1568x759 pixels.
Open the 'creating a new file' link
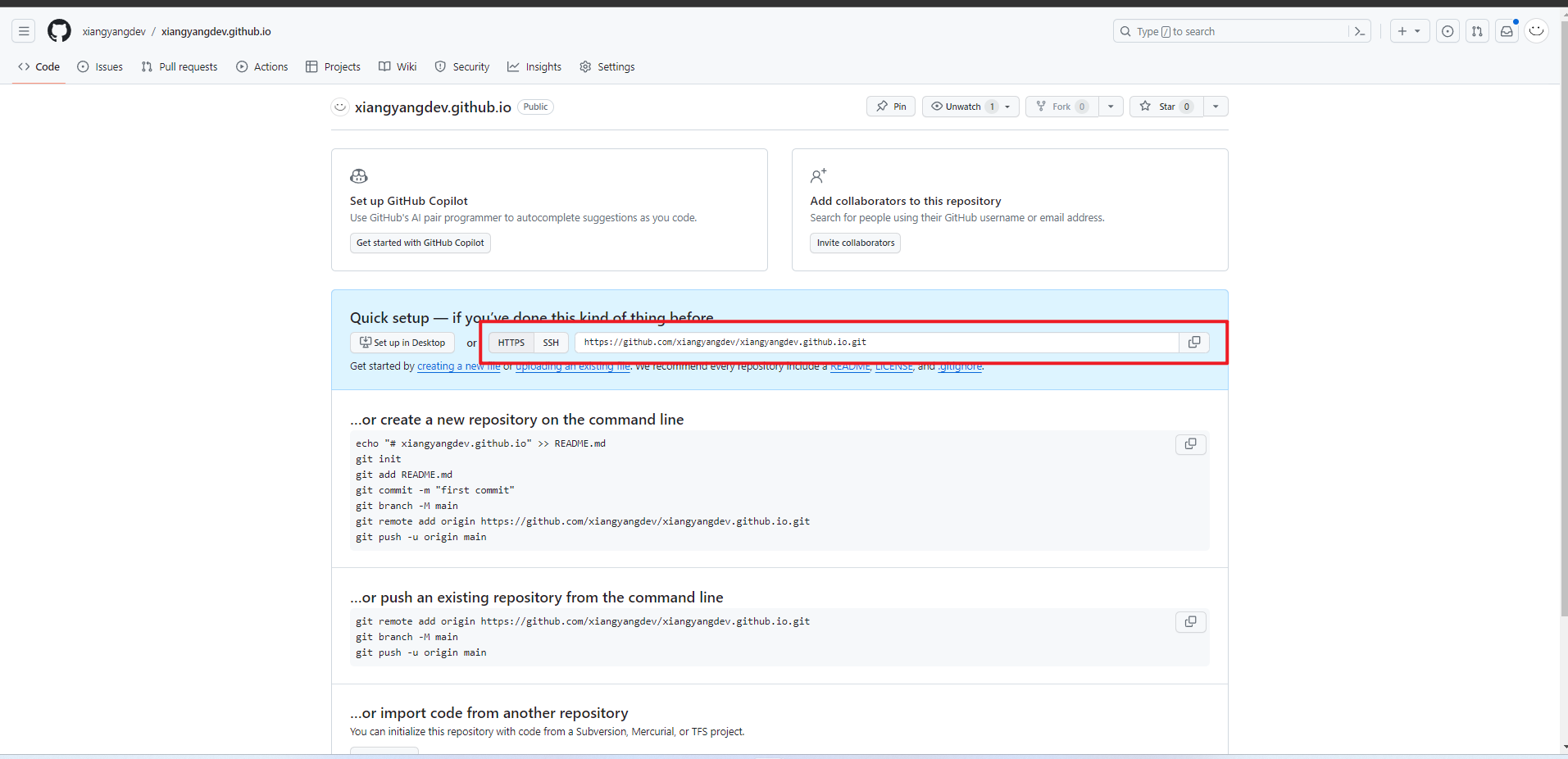(459, 366)
